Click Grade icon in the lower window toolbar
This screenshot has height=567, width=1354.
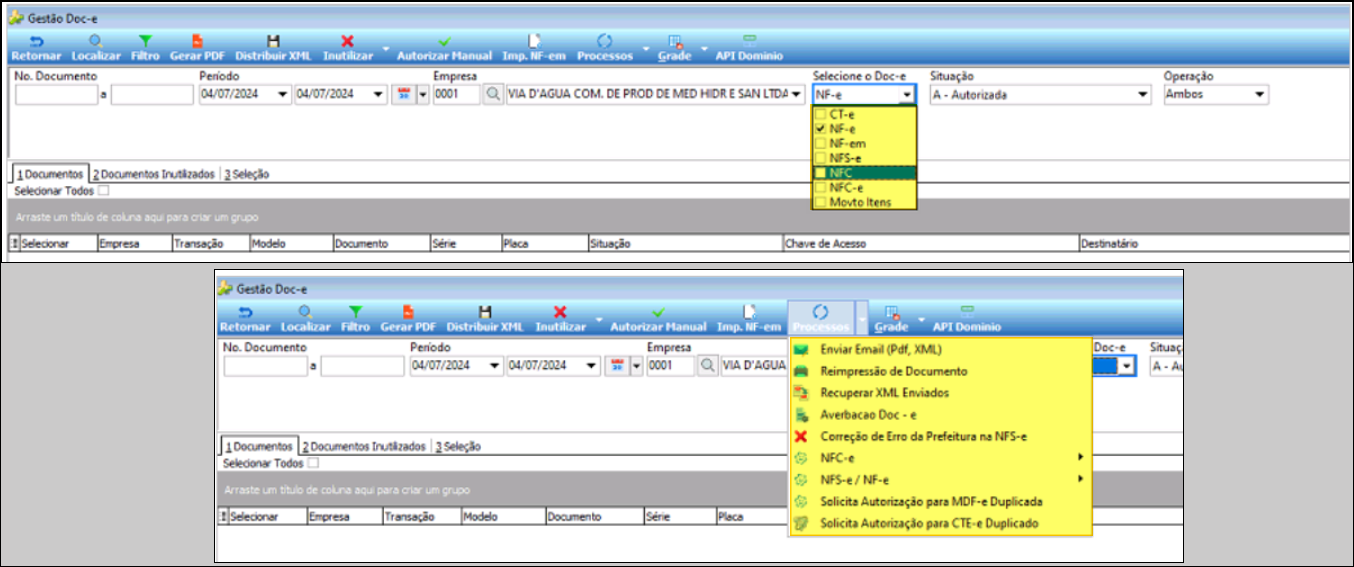point(893,313)
